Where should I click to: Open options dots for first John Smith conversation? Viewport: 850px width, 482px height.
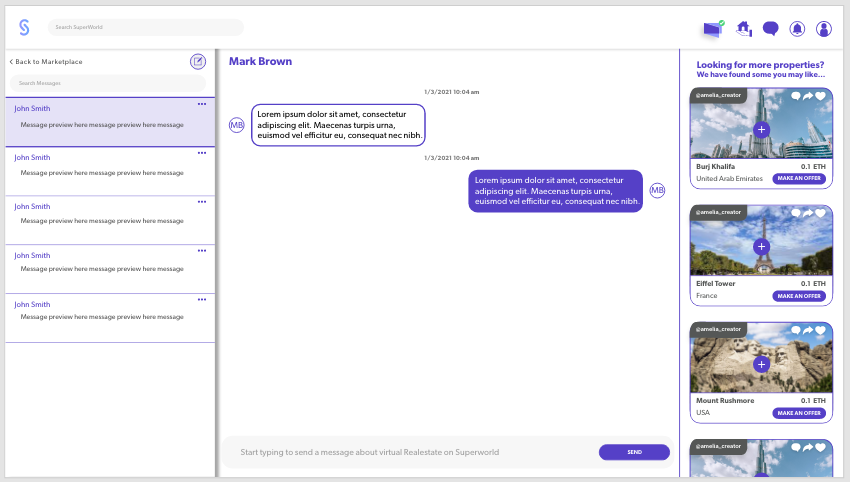pyautogui.click(x=202, y=104)
